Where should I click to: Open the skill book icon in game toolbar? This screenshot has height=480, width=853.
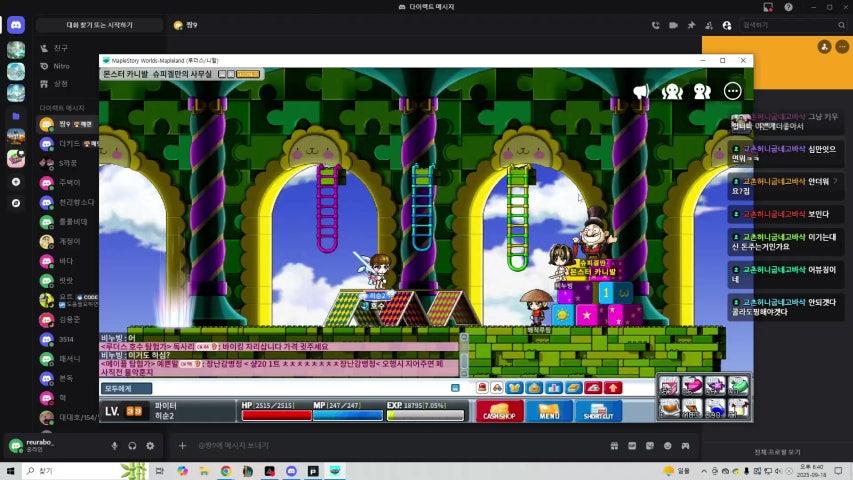click(x=573, y=387)
